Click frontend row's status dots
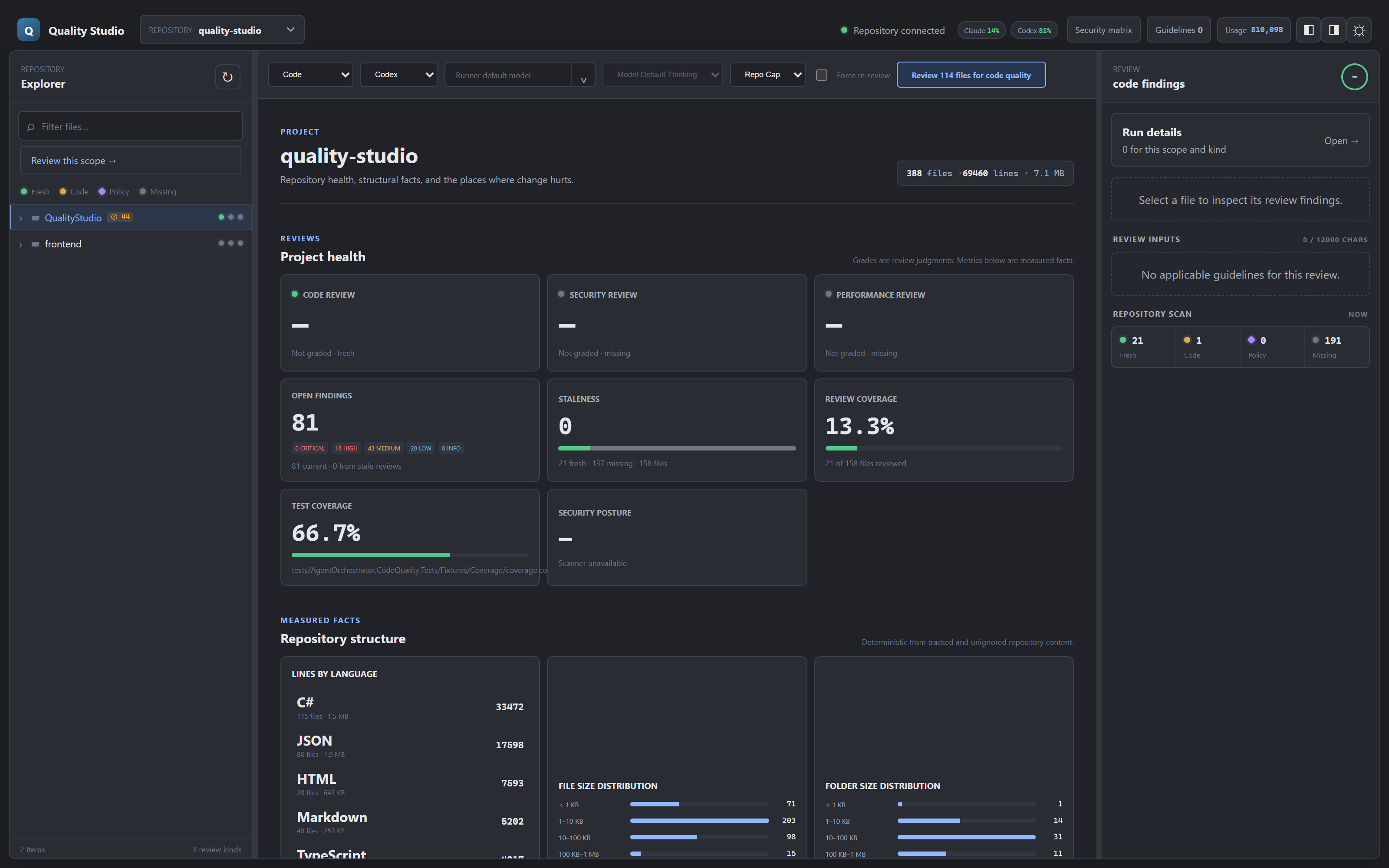 [231, 243]
